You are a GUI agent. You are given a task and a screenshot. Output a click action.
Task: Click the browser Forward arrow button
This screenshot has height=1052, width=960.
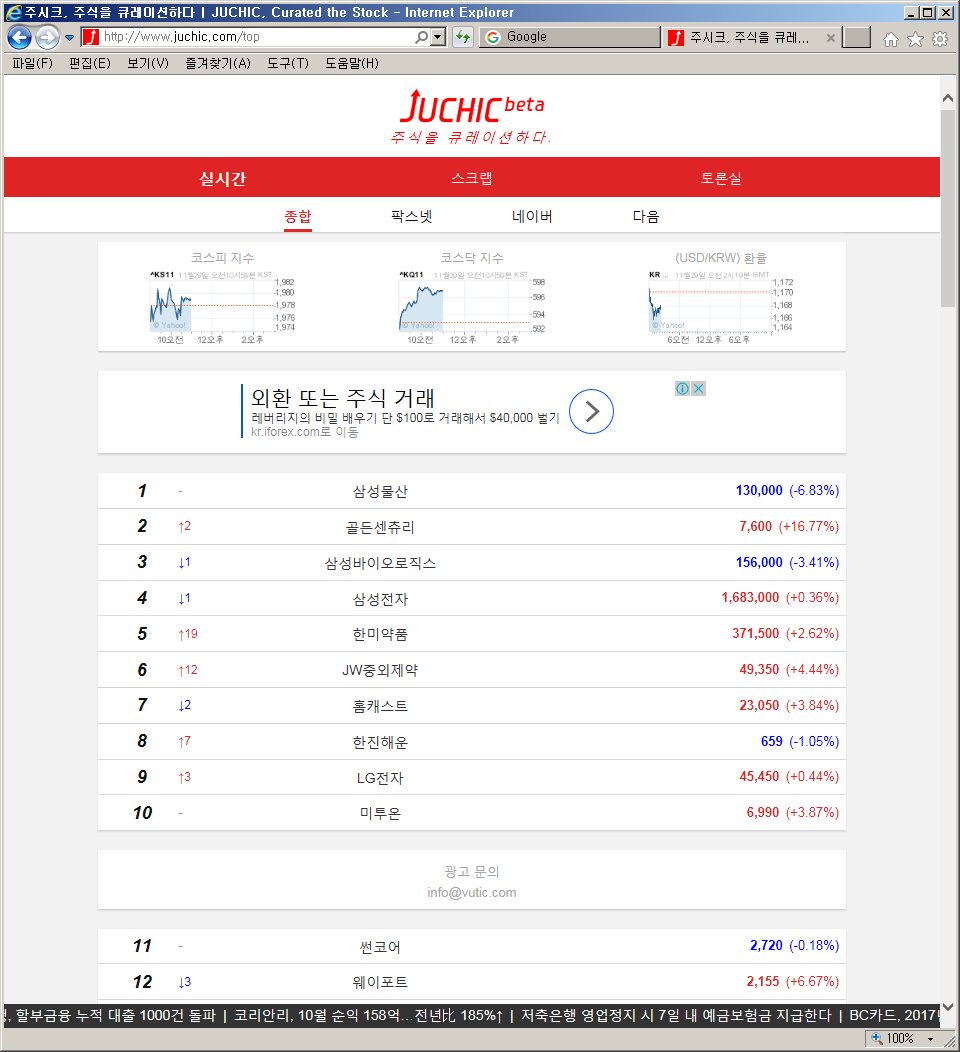click(47, 37)
